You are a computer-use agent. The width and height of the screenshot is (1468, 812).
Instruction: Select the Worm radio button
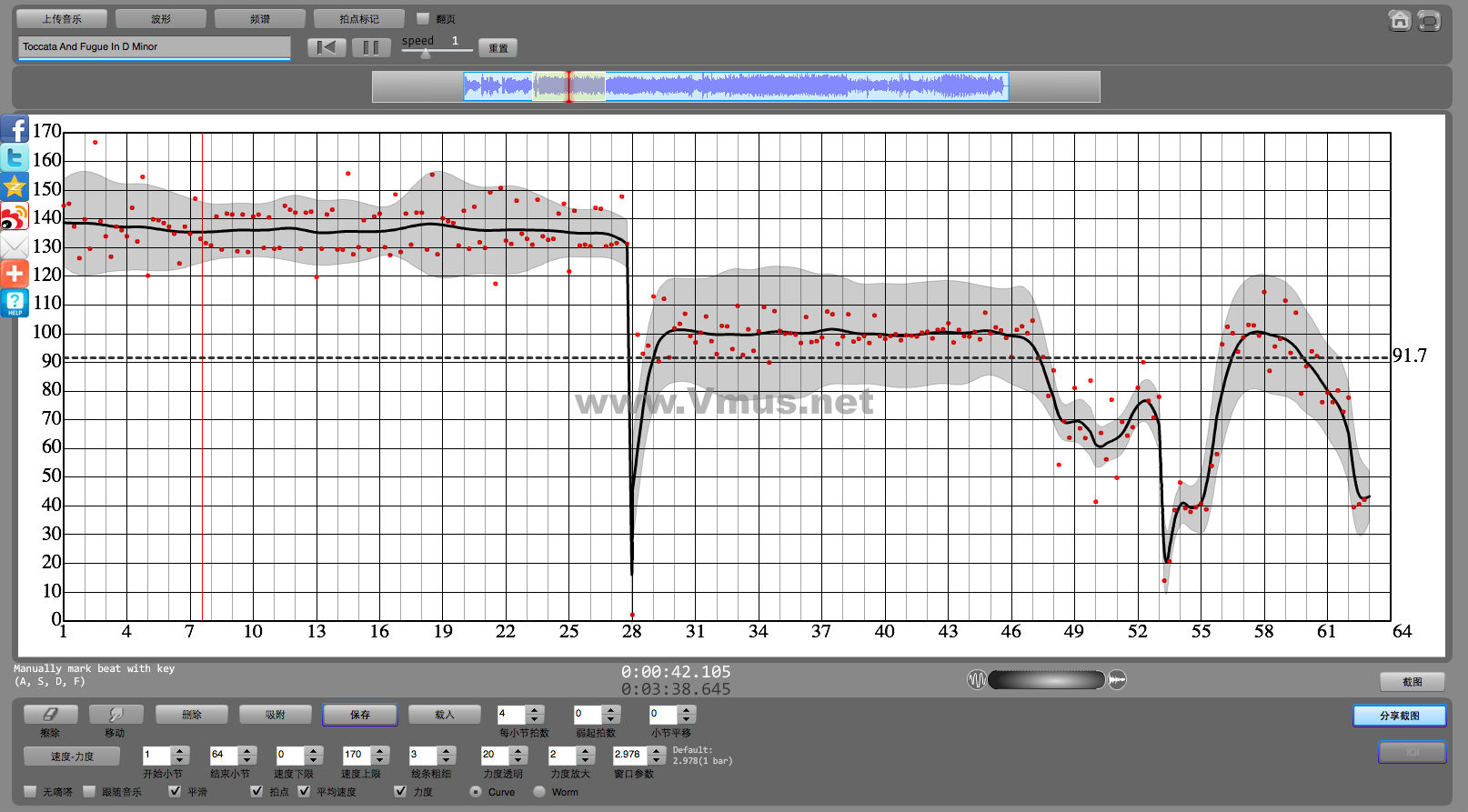(x=539, y=791)
